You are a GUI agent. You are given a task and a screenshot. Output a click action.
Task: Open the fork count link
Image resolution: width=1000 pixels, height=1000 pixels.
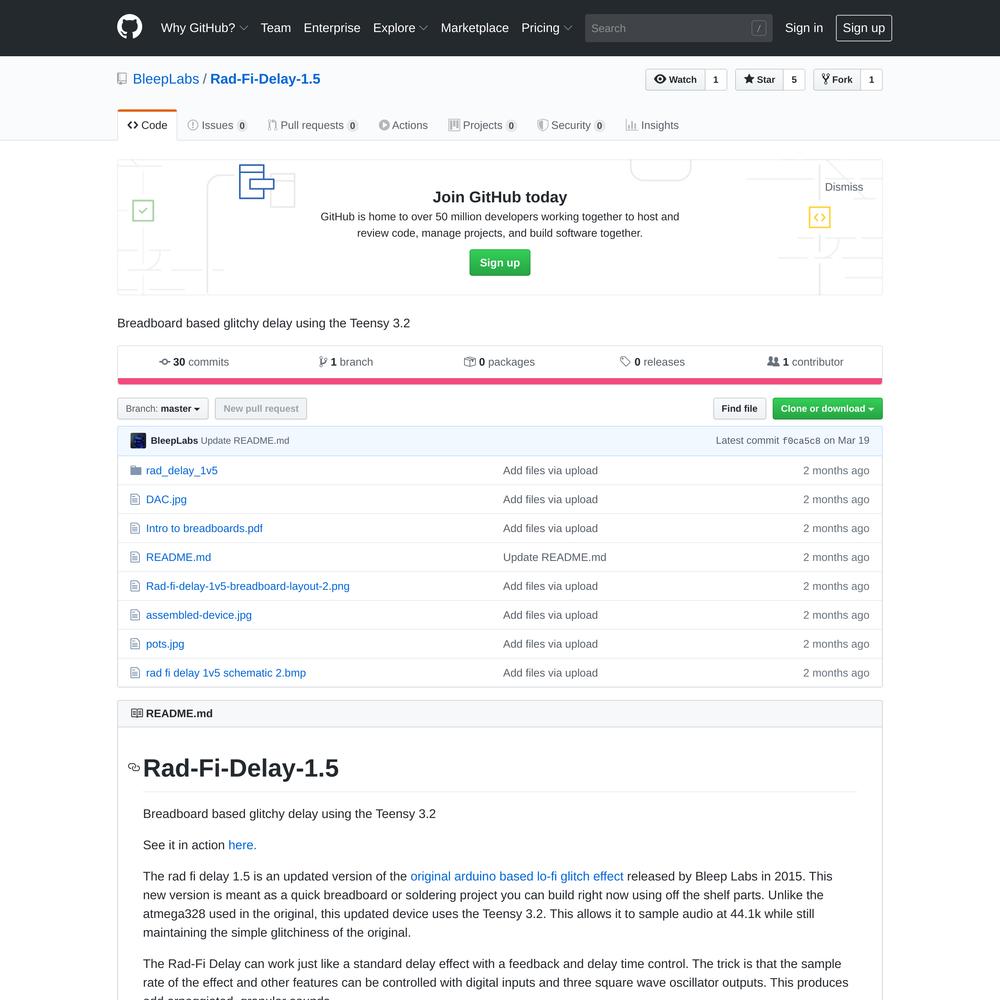click(x=871, y=80)
